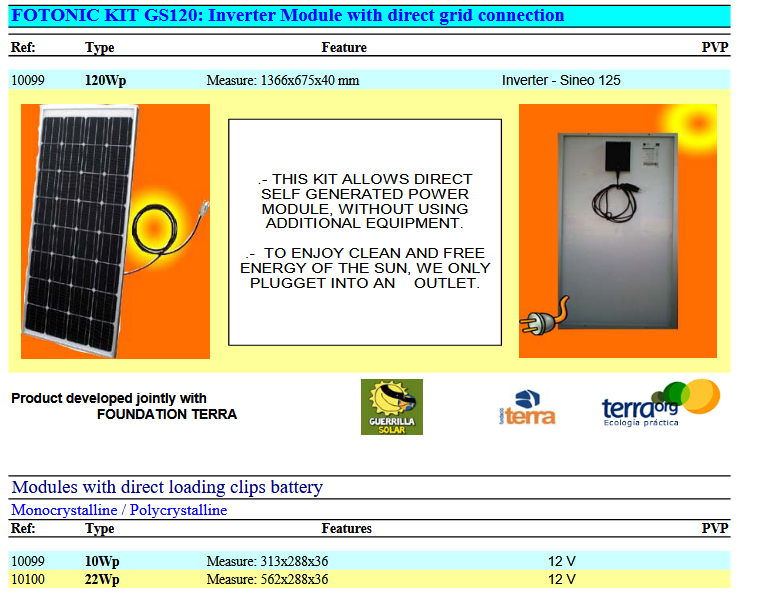765x616 pixels.
Task: Click the FOTONIC KIT GS120 title heading
Action: click(x=287, y=16)
